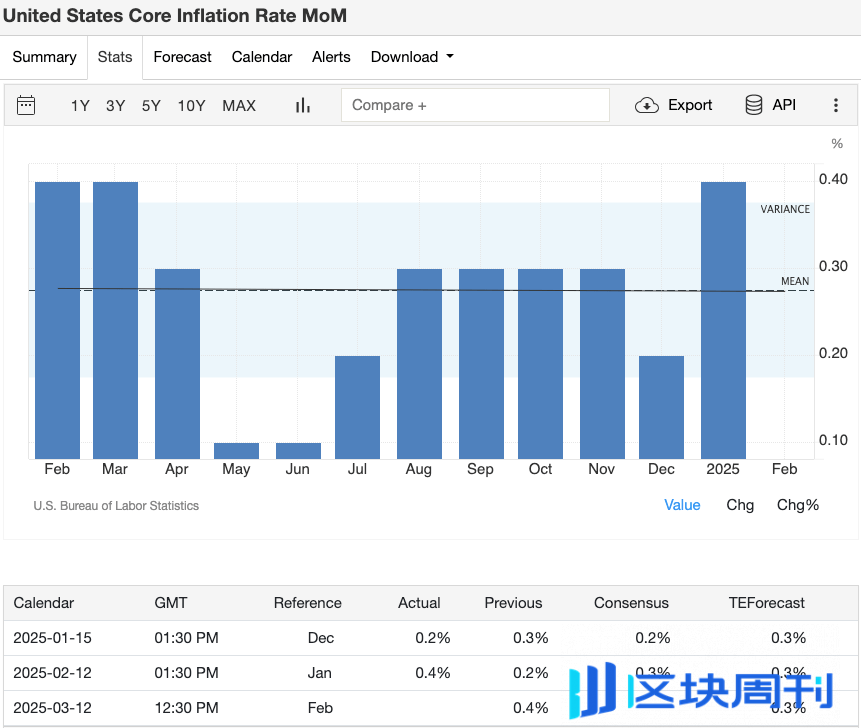The image size is (861, 728).
Task: Click the Export cloud icon
Action: 647,105
